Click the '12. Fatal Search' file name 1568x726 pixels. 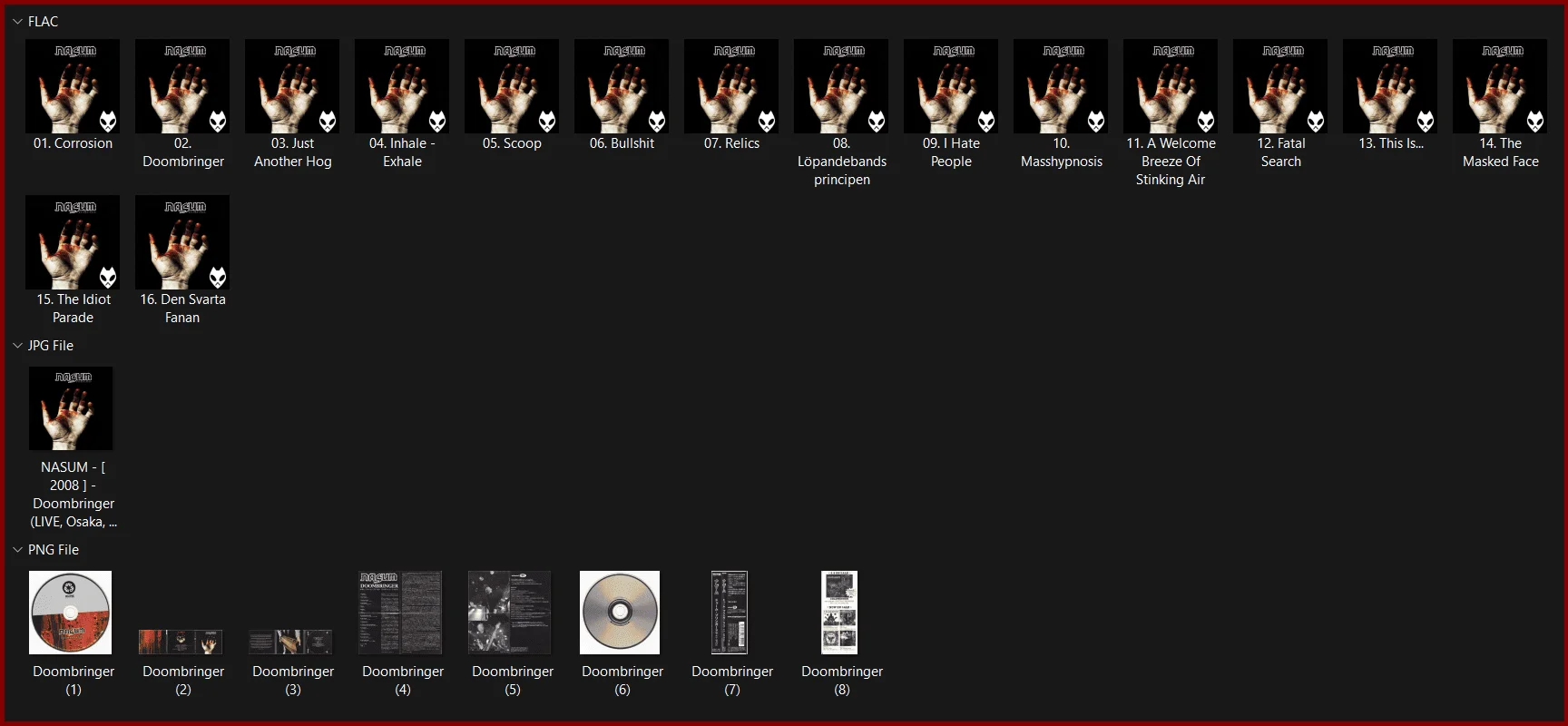[x=1281, y=152]
